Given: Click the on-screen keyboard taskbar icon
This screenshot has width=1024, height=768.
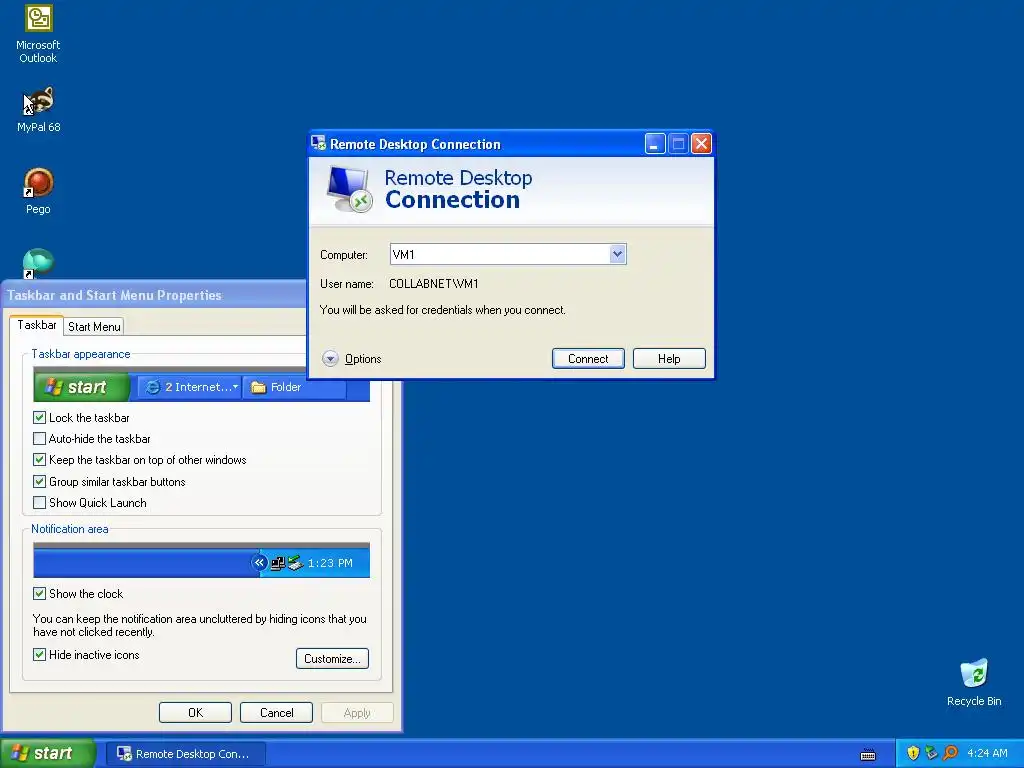Looking at the screenshot, I should pos(868,755).
